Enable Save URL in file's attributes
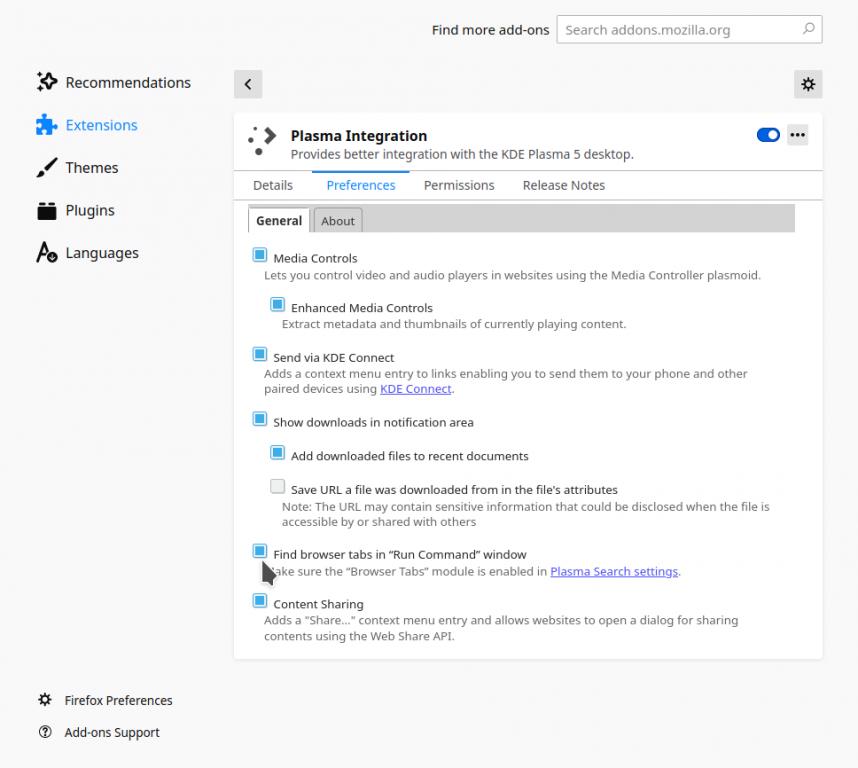Viewport: 858px width, 768px height. [278, 487]
